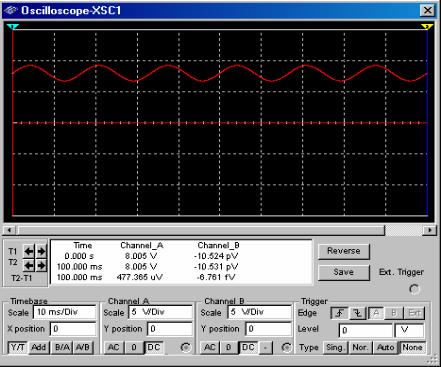Image resolution: width=441 pixels, height=367 pixels.
Task: Select B/A timebase display mode
Action: (x=62, y=347)
